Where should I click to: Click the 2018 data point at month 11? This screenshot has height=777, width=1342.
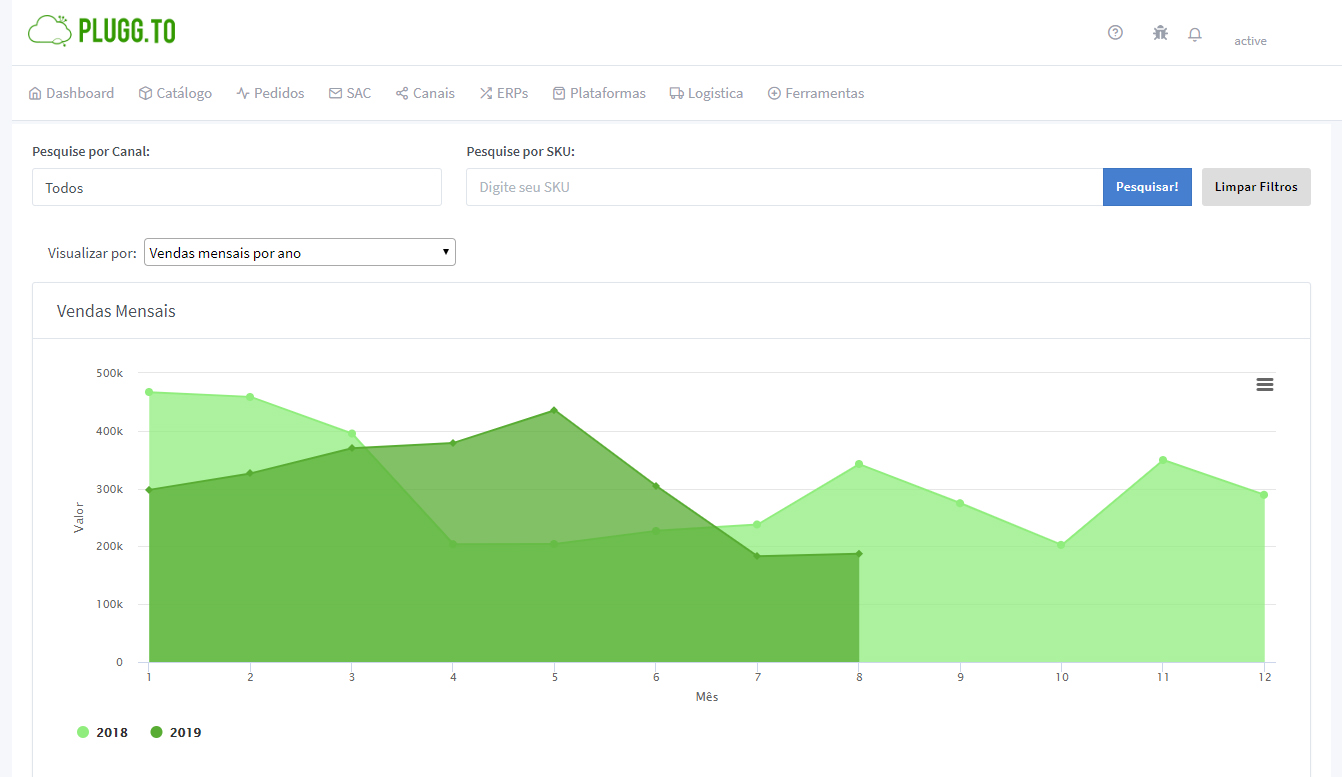pos(1163,460)
